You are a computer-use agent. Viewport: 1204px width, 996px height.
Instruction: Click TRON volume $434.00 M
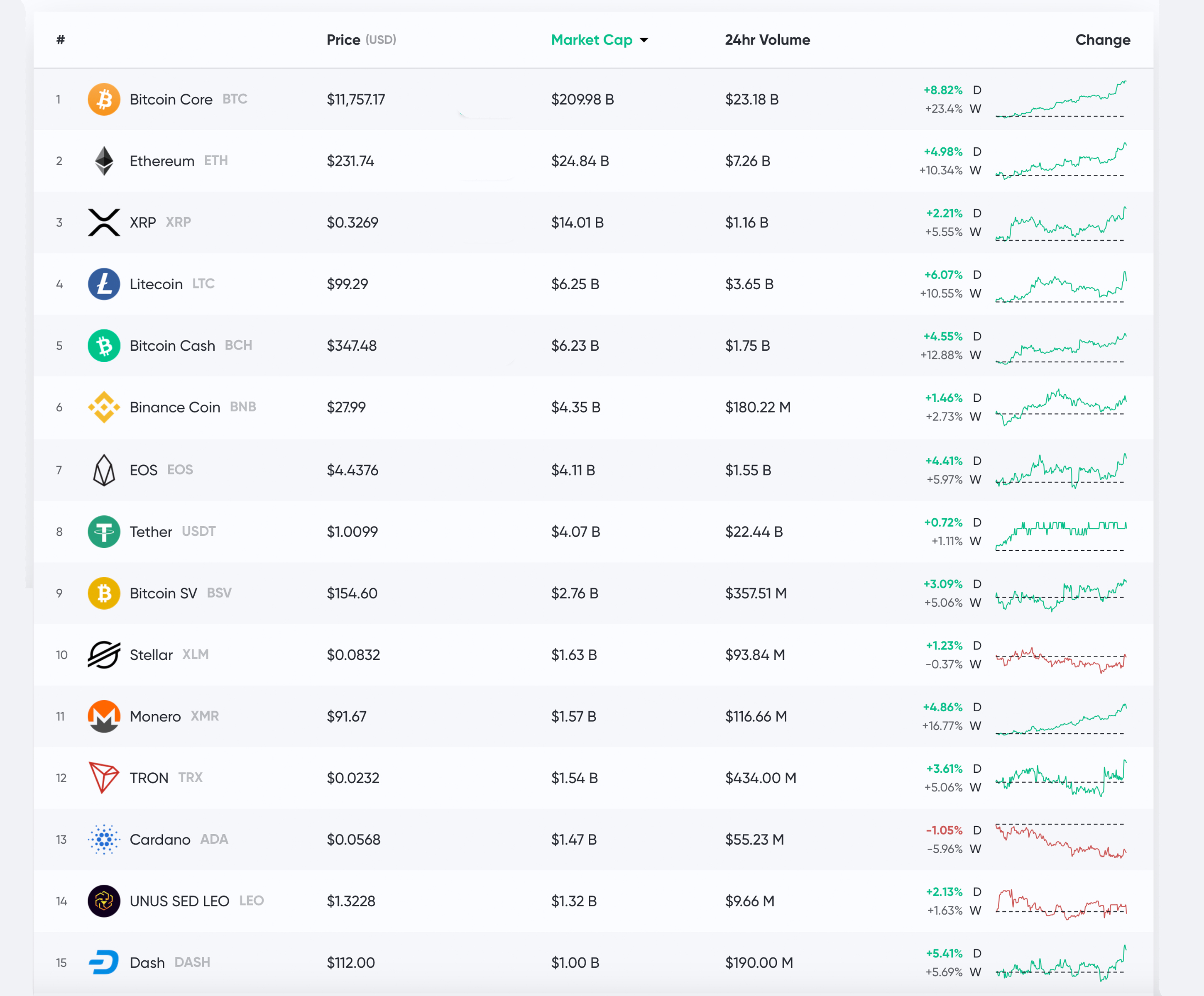tap(761, 778)
